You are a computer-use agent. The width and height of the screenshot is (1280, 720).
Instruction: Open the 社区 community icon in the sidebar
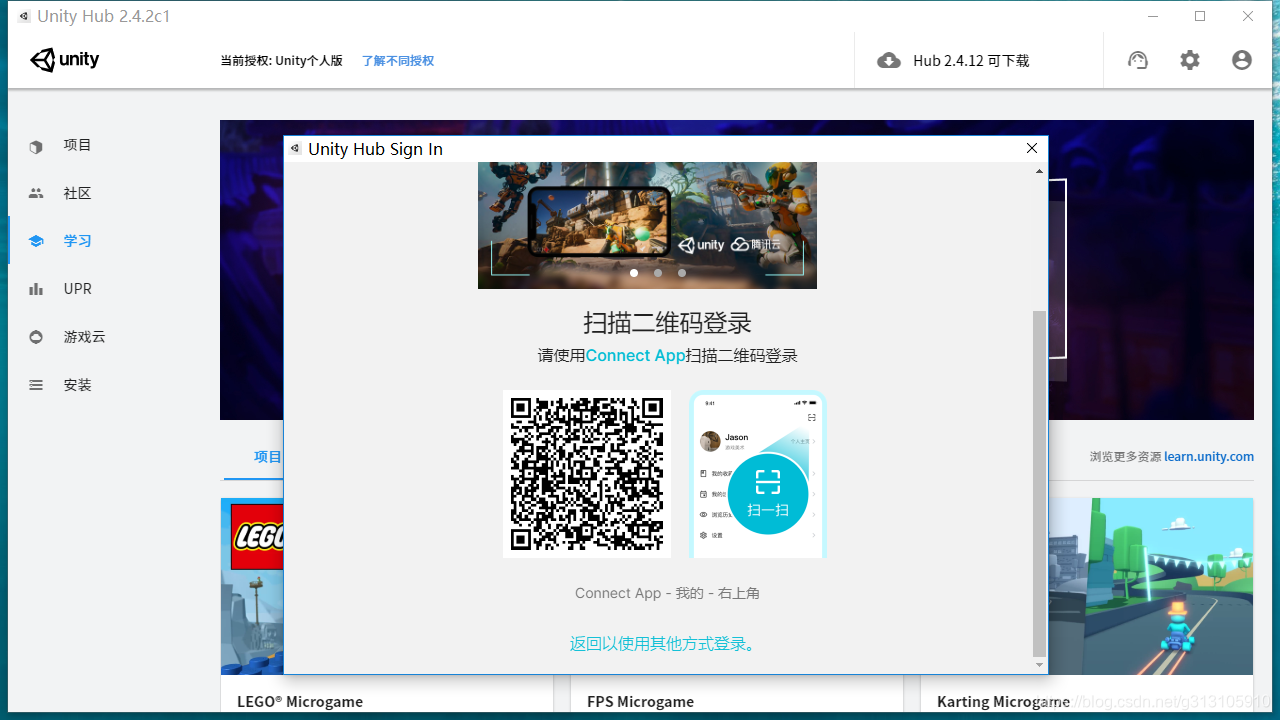pos(36,193)
